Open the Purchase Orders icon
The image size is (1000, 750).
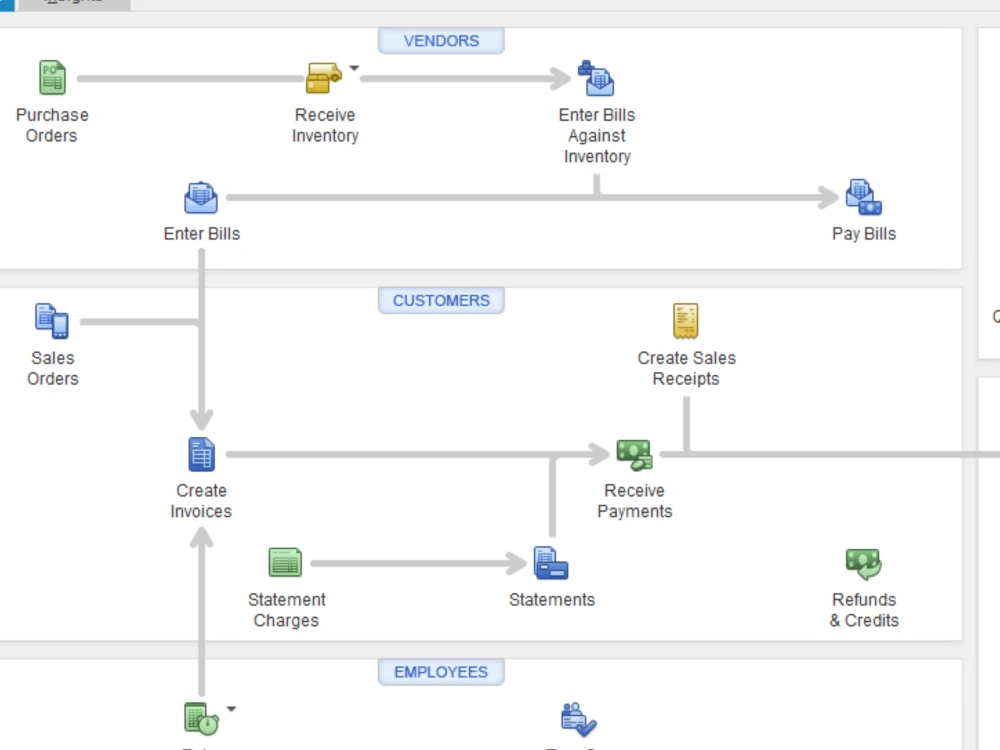(x=52, y=77)
